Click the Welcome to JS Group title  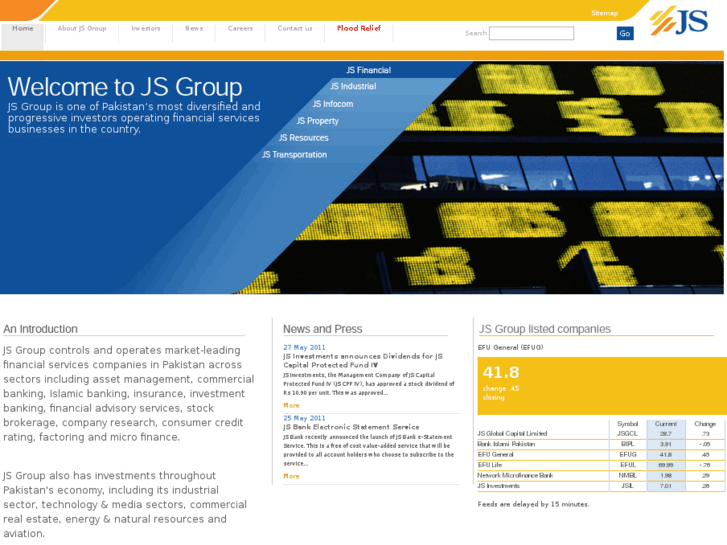[x=125, y=87]
